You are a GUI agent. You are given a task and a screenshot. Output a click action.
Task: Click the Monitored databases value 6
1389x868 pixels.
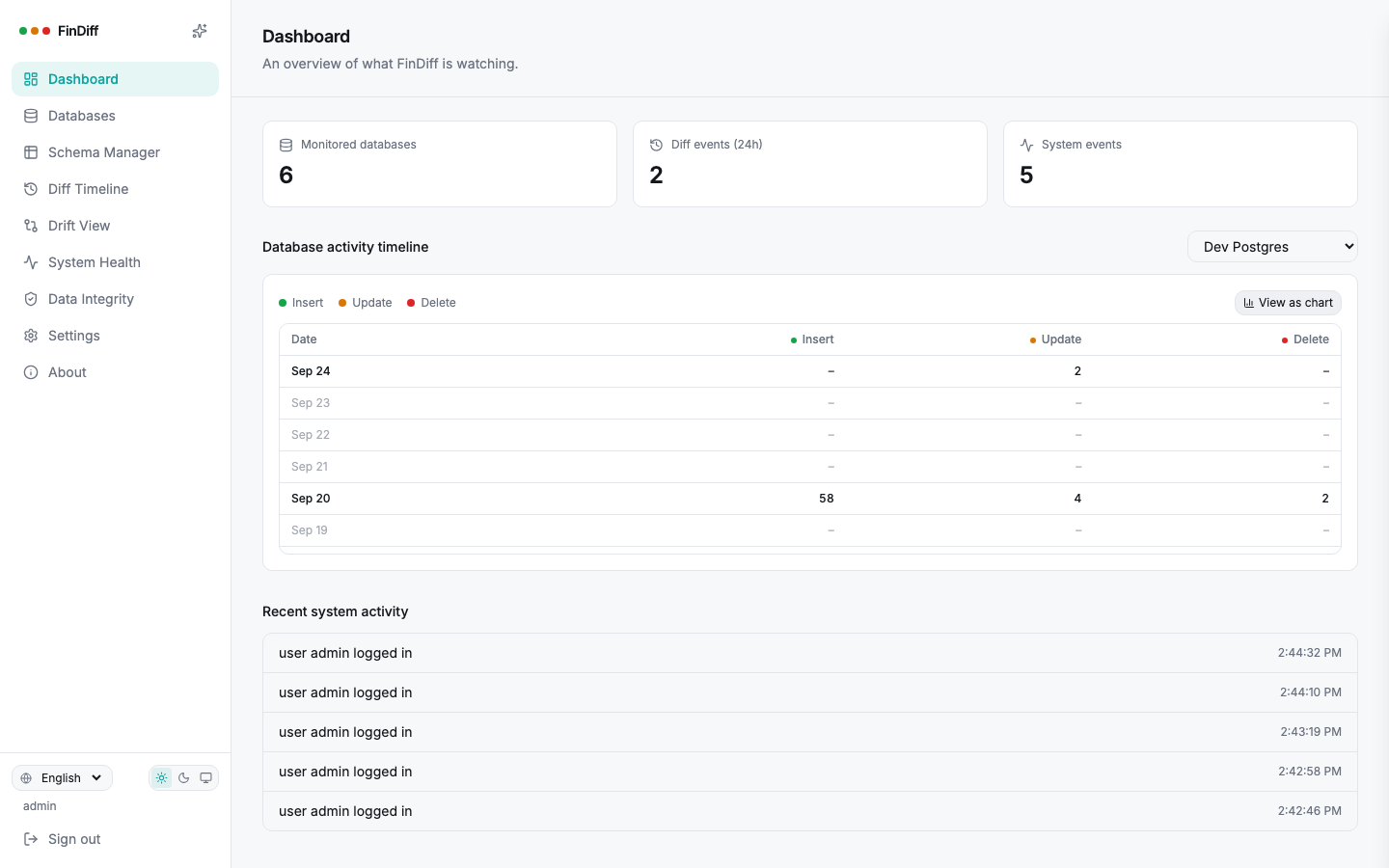click(x=286, y=175)
